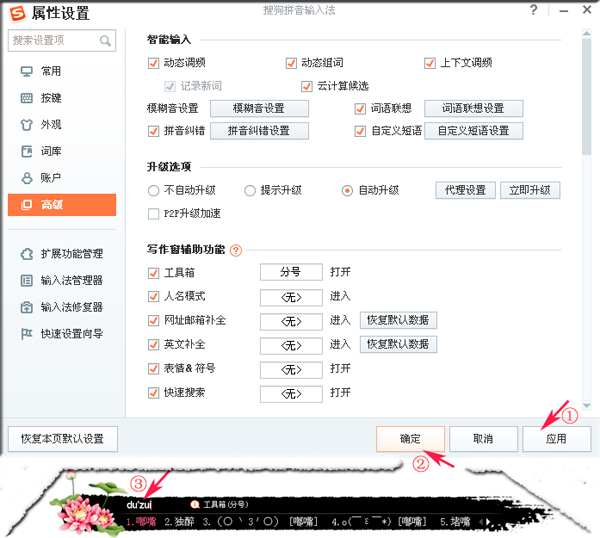
Task: Click 恢复默认数据 for 英文补全
Action: pyautogui.click(x=398, y=344)
